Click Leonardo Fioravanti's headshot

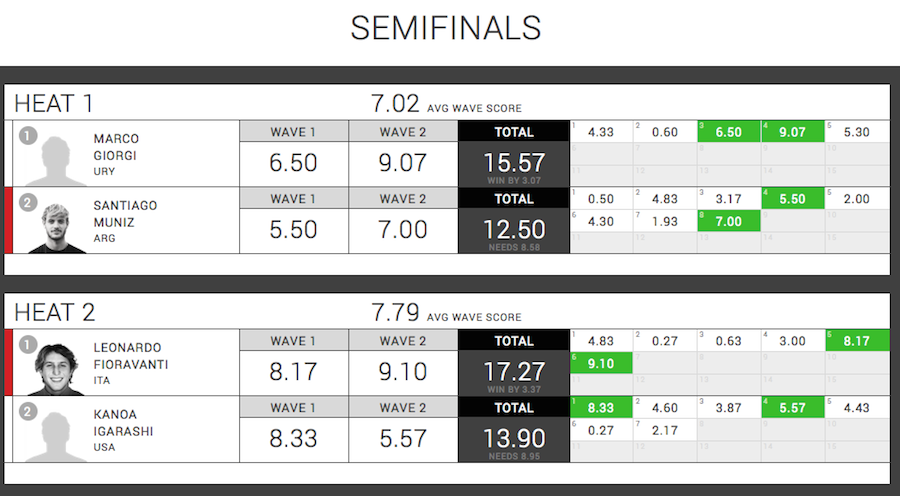[x=56, y=369]
